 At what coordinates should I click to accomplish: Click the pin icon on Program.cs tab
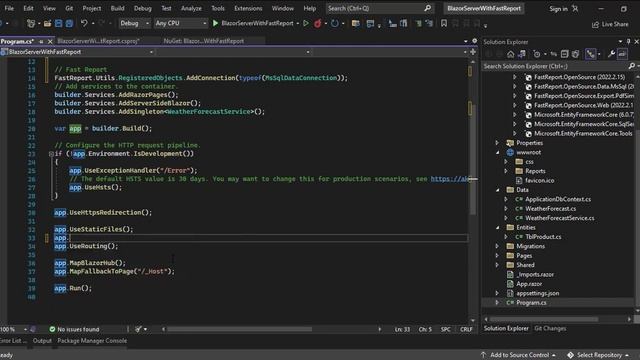pos(41,42)
